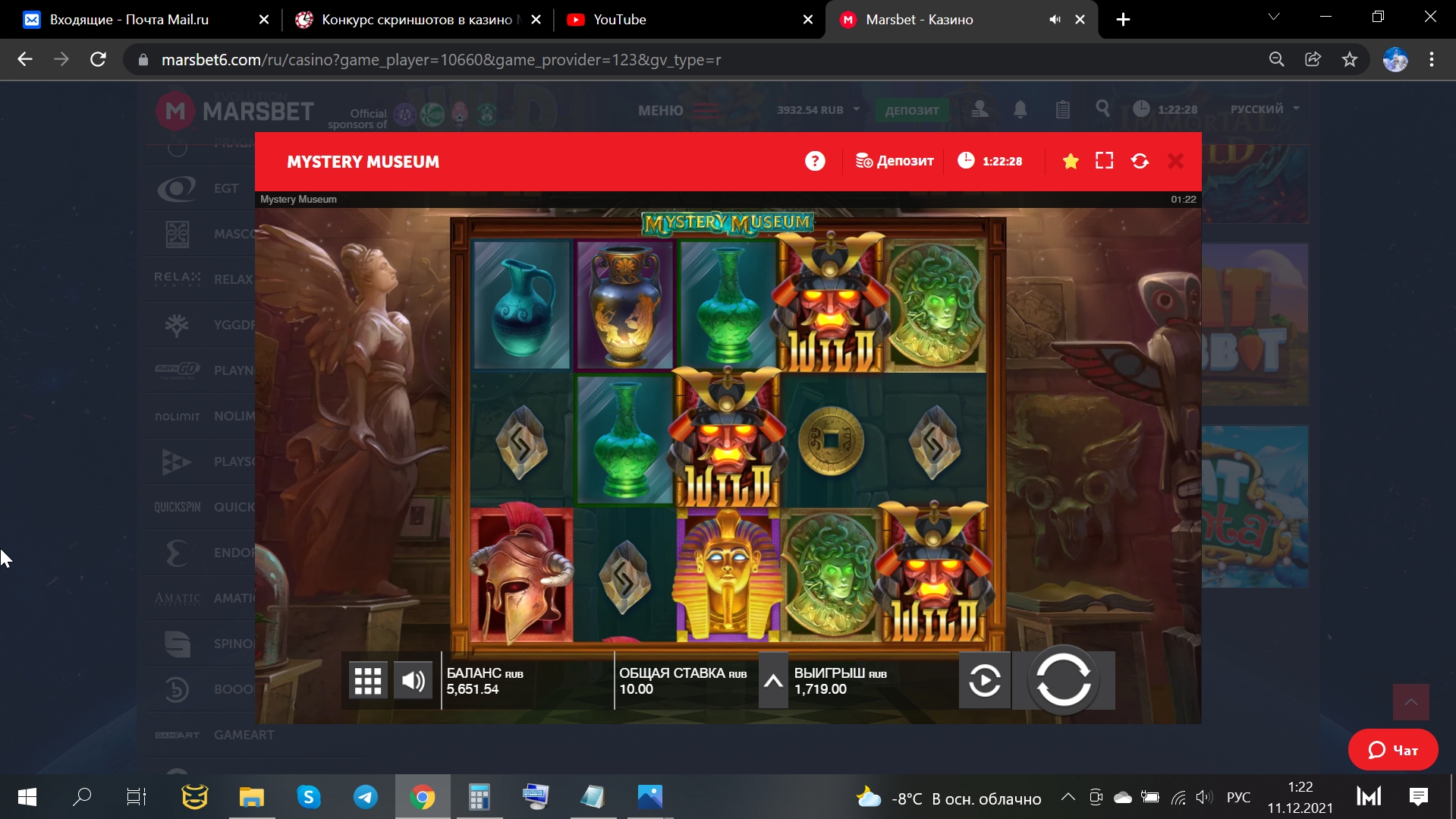Mute the Marsbet tab audio icon
Viewport: 1456px width, 819px height.
pos(1055,20)
